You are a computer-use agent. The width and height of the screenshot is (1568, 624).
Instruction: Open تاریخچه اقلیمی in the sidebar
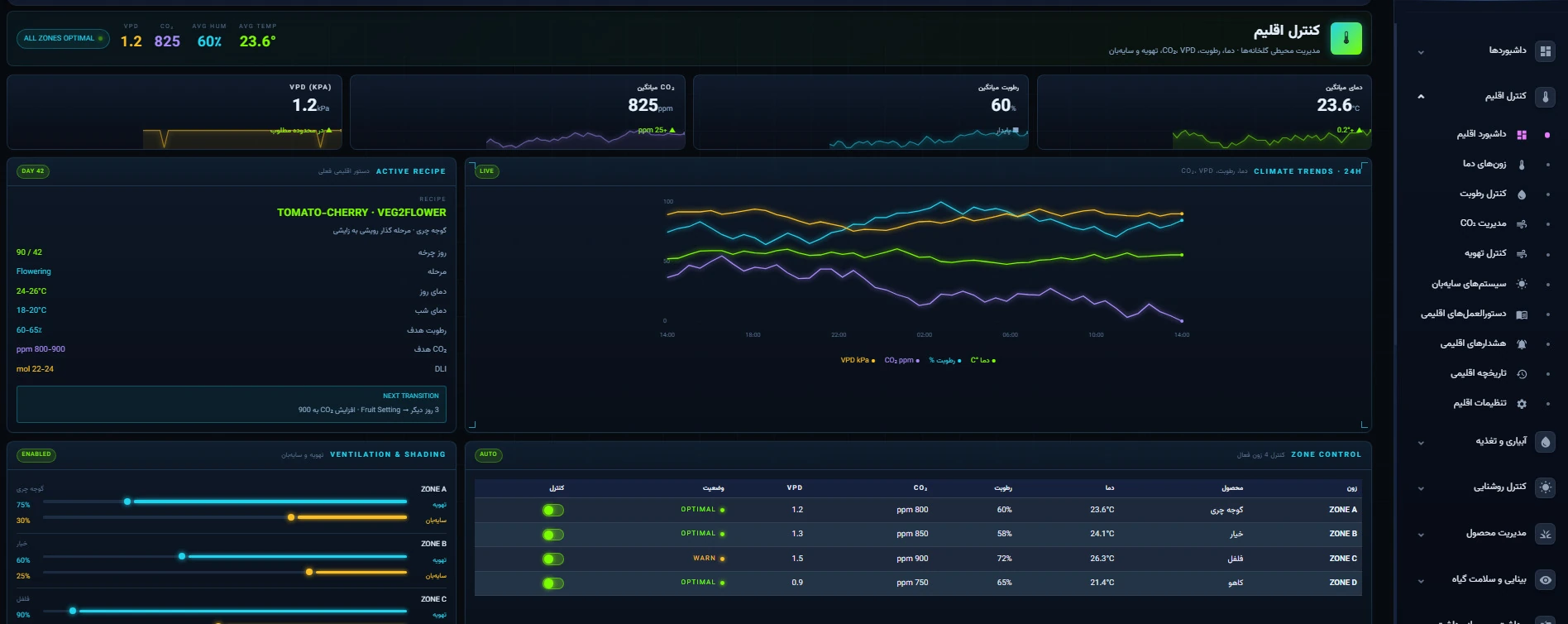tap(1480, 373)
